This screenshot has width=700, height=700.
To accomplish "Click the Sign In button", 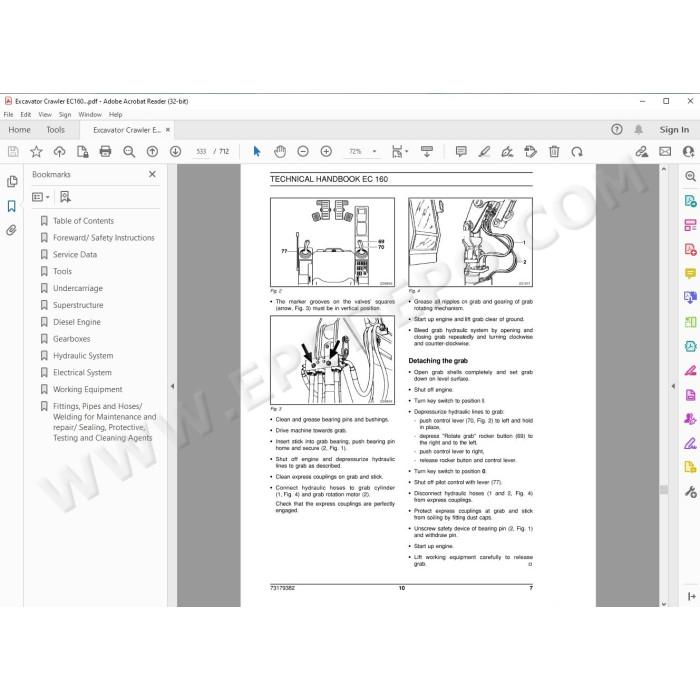I will click(x=674, y=130).
